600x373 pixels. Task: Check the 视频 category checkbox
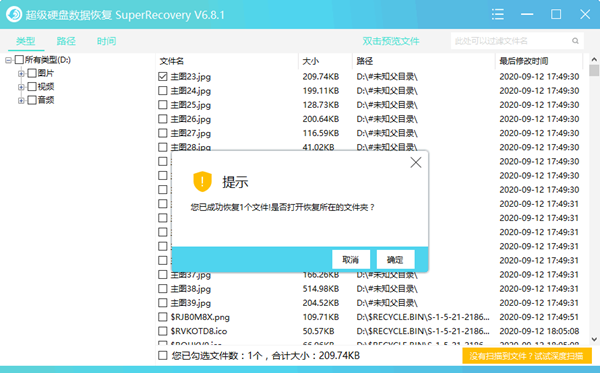point(32,86)
